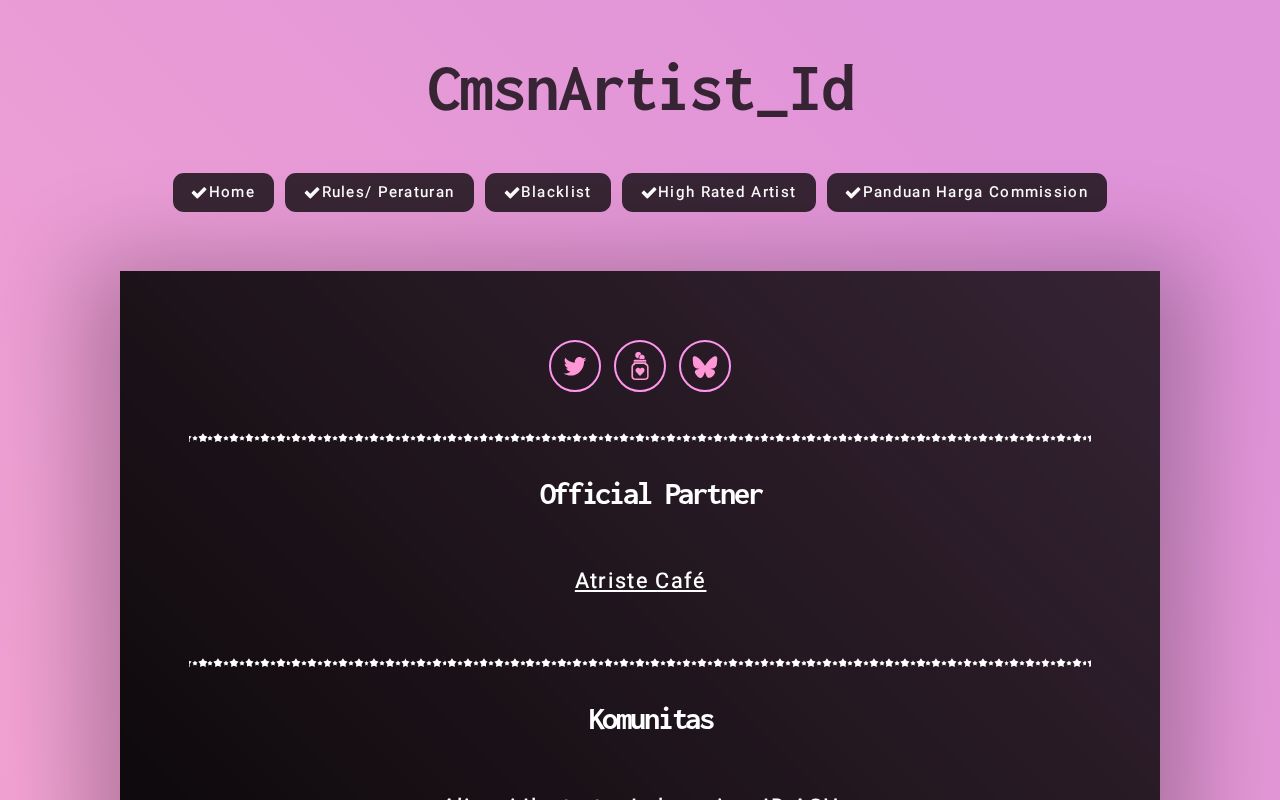Visit the Atriste Café partner link

click(x=640, y=581)
